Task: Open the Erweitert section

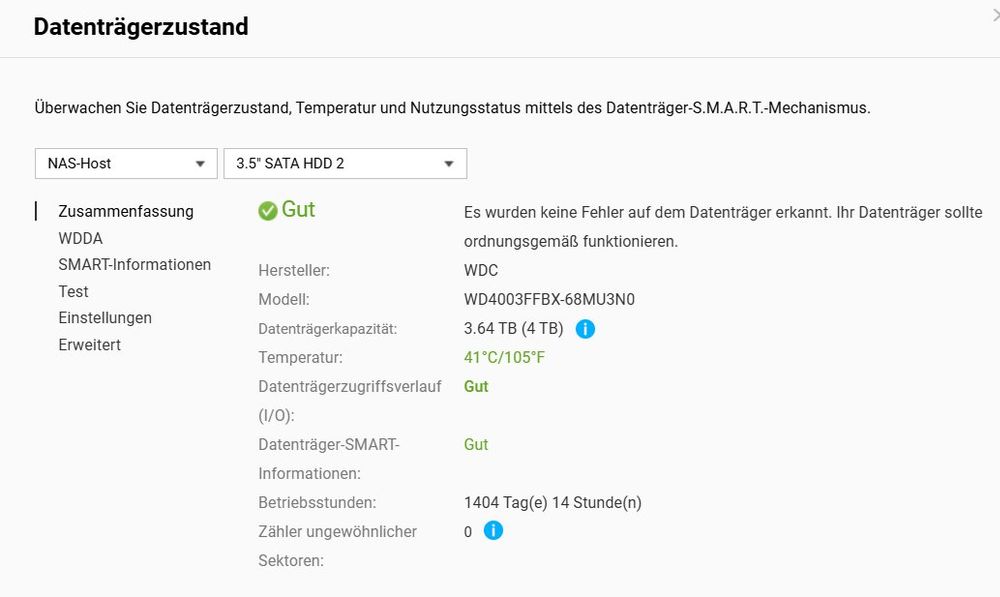Action: click(x=89, y=345)
